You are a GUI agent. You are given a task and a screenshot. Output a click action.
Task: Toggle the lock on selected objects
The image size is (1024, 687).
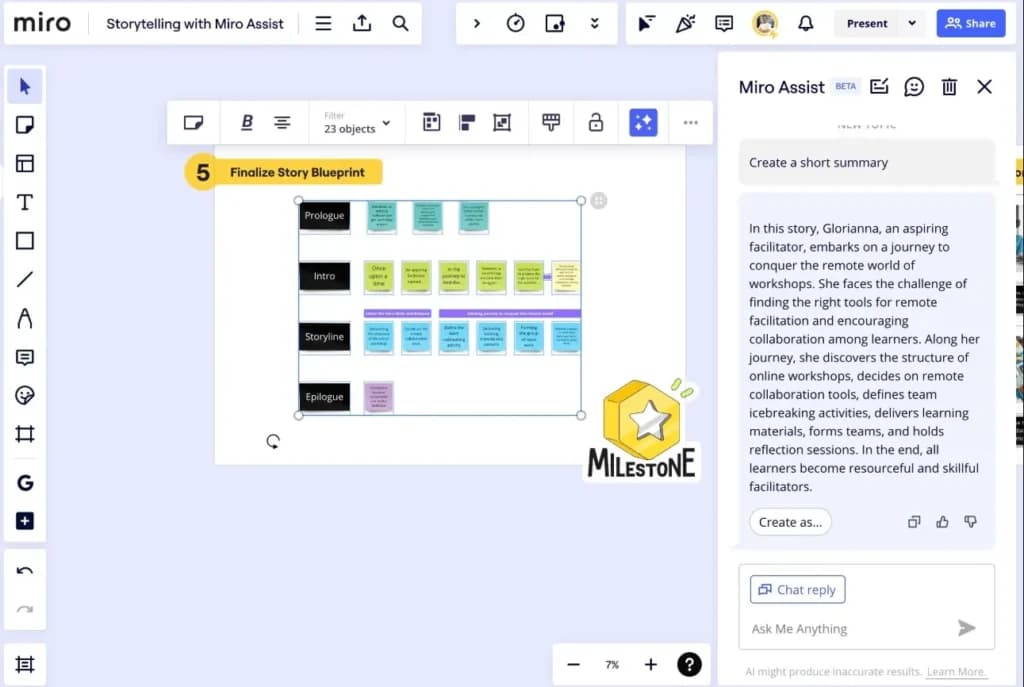(596, 122)
